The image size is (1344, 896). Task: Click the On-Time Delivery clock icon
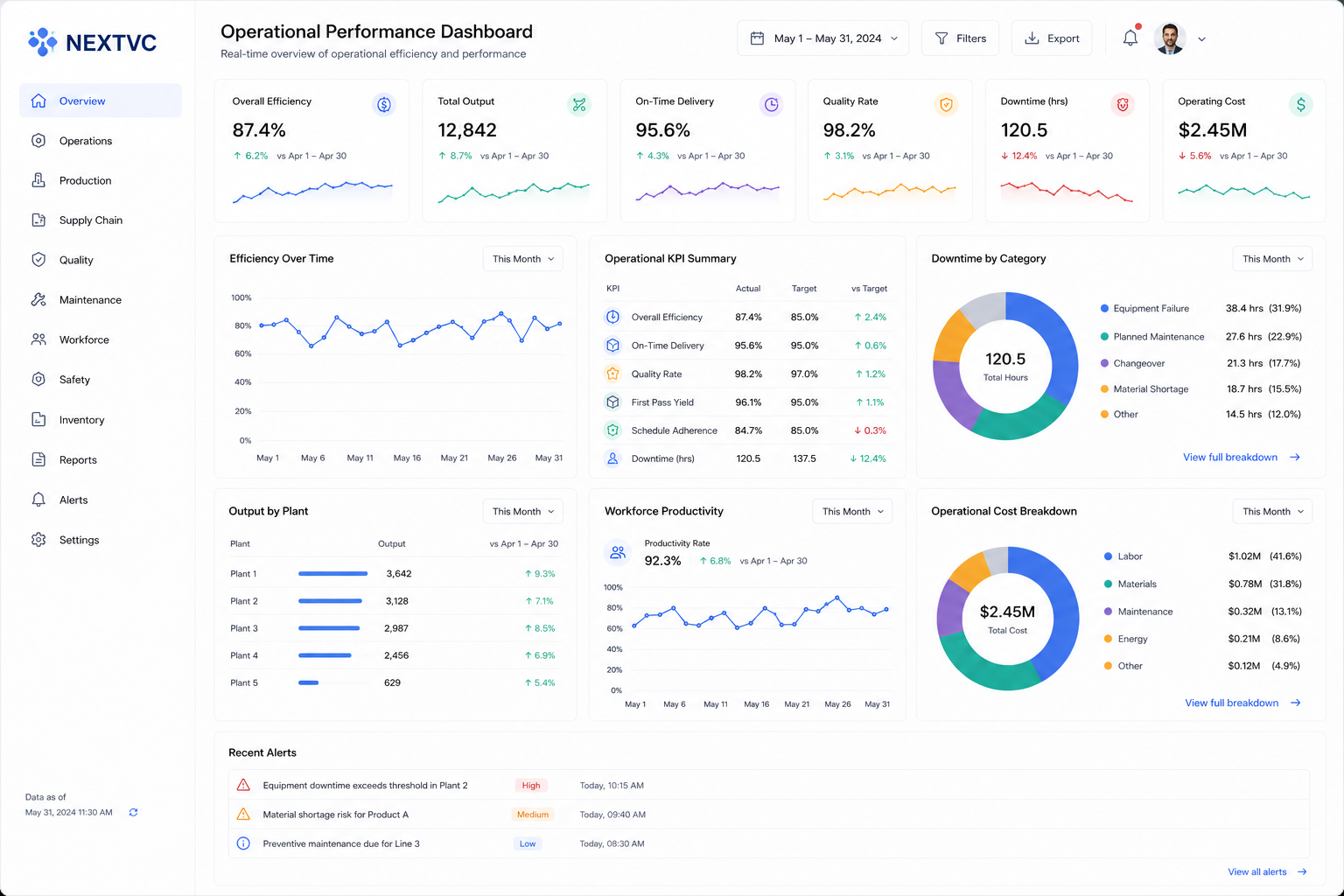(x=771, y=105)
